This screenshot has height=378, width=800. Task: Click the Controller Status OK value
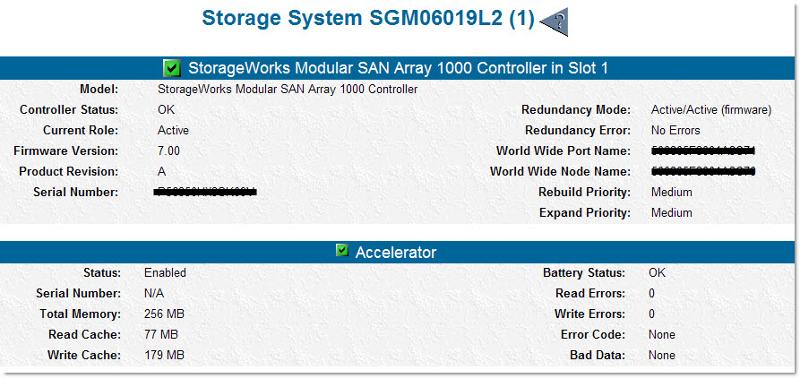click(166, 110)
